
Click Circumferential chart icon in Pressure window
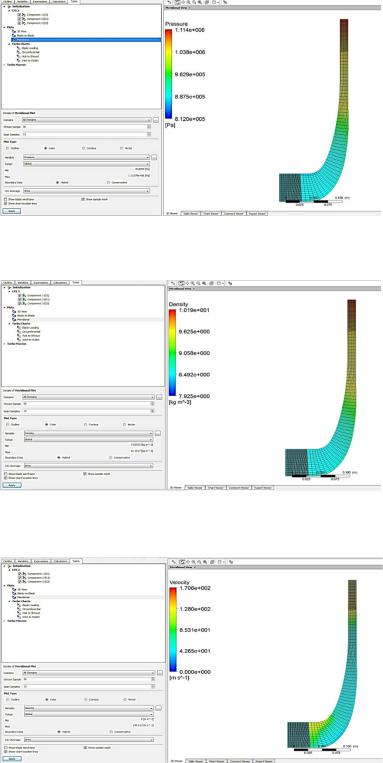[18, 52]
